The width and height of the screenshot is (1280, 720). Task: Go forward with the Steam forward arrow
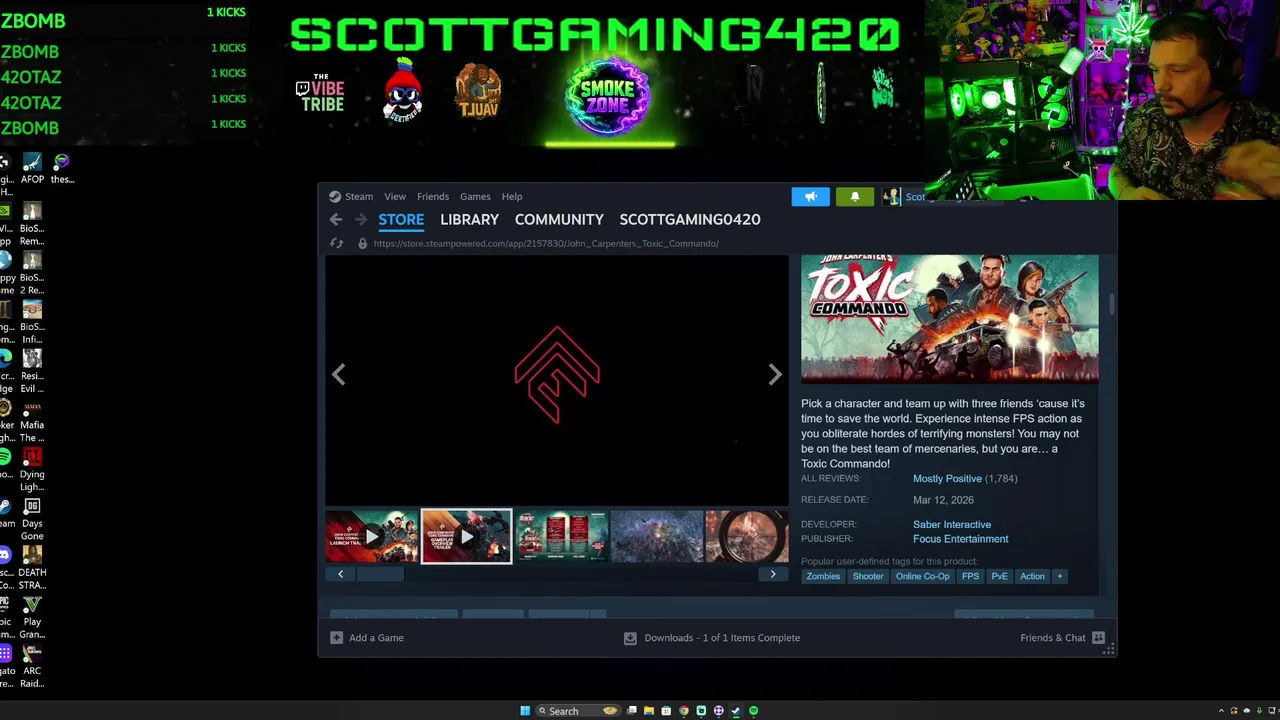coord(360,219)
